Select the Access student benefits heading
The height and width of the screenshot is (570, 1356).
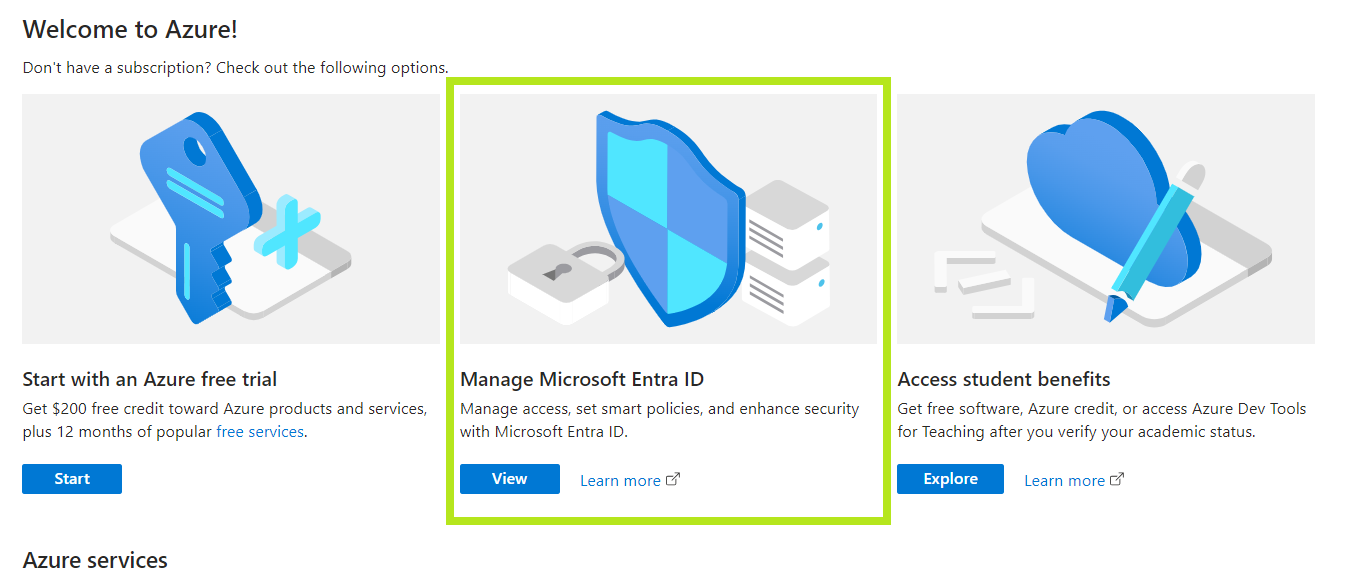1004,379
